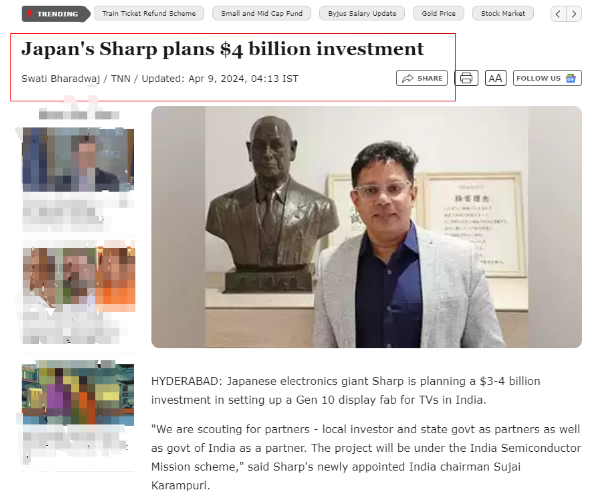The image size is (616, 495).
Task: Click the print icon
Action: point(466,78)
